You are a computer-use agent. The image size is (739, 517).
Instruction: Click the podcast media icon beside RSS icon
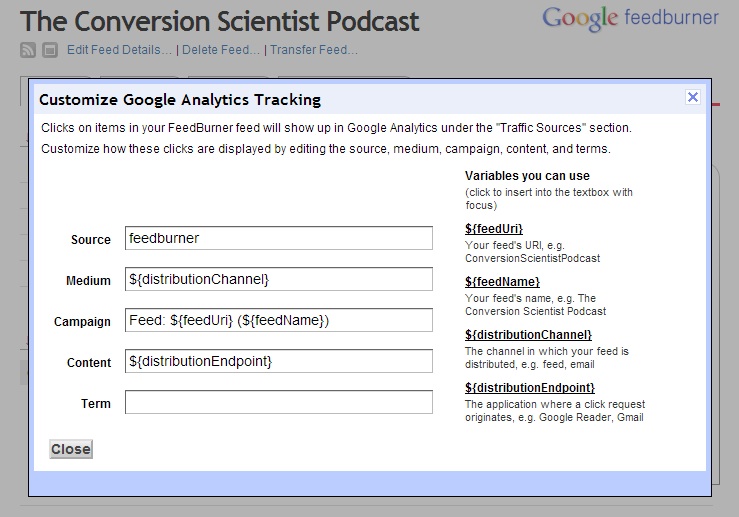pyautogui.click(x=50, y=50)
